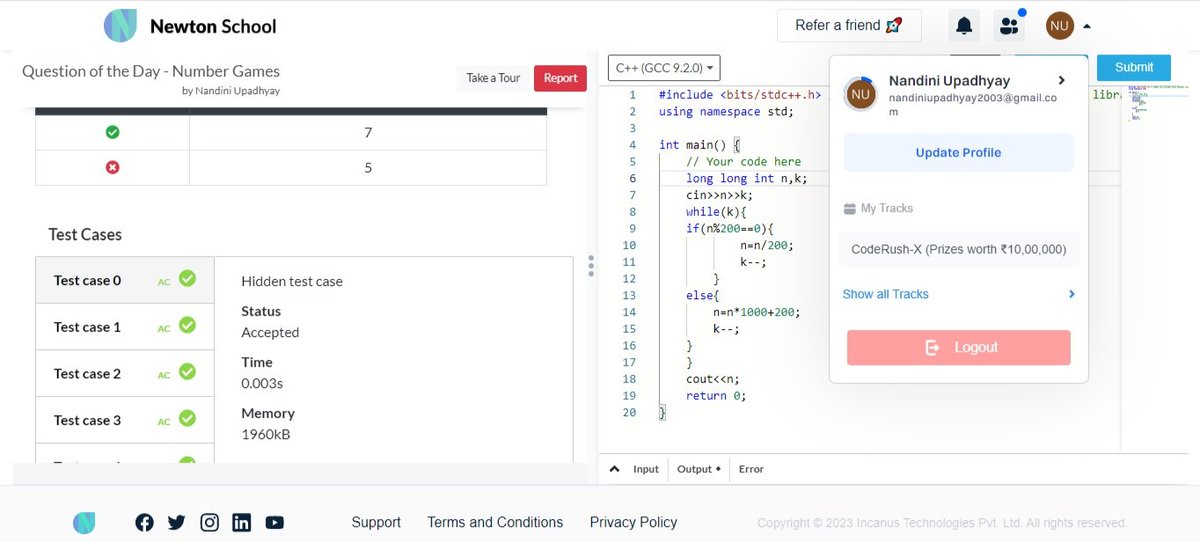Click the green tick in the row with 7

click(112, 132)
